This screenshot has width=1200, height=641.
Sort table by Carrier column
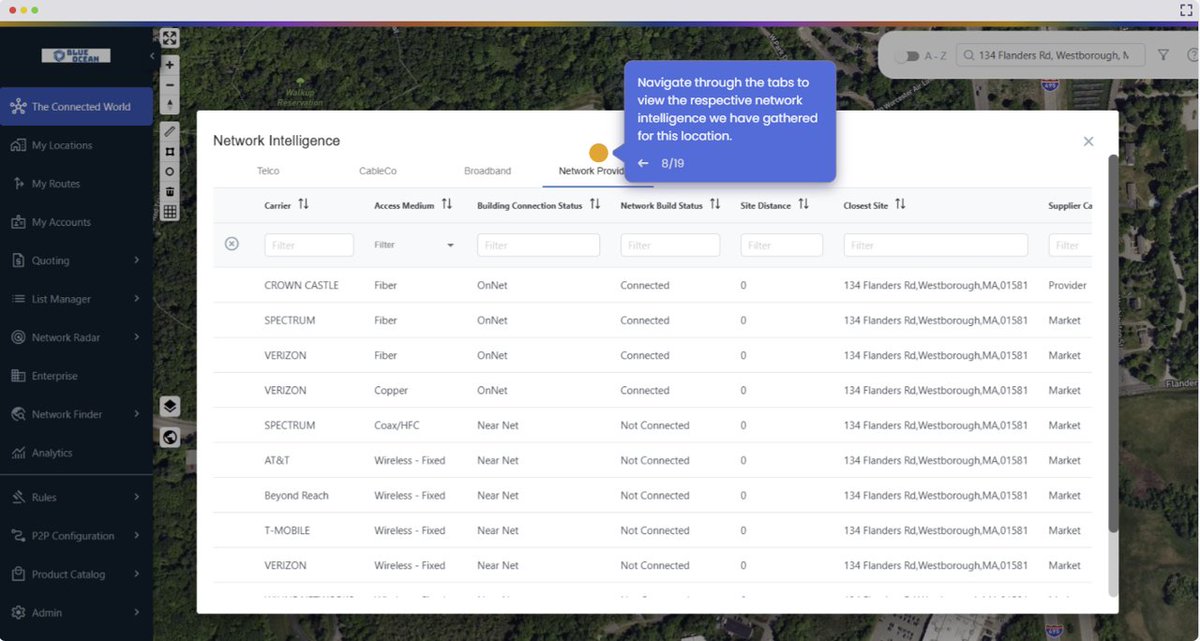tap(303, 204)
